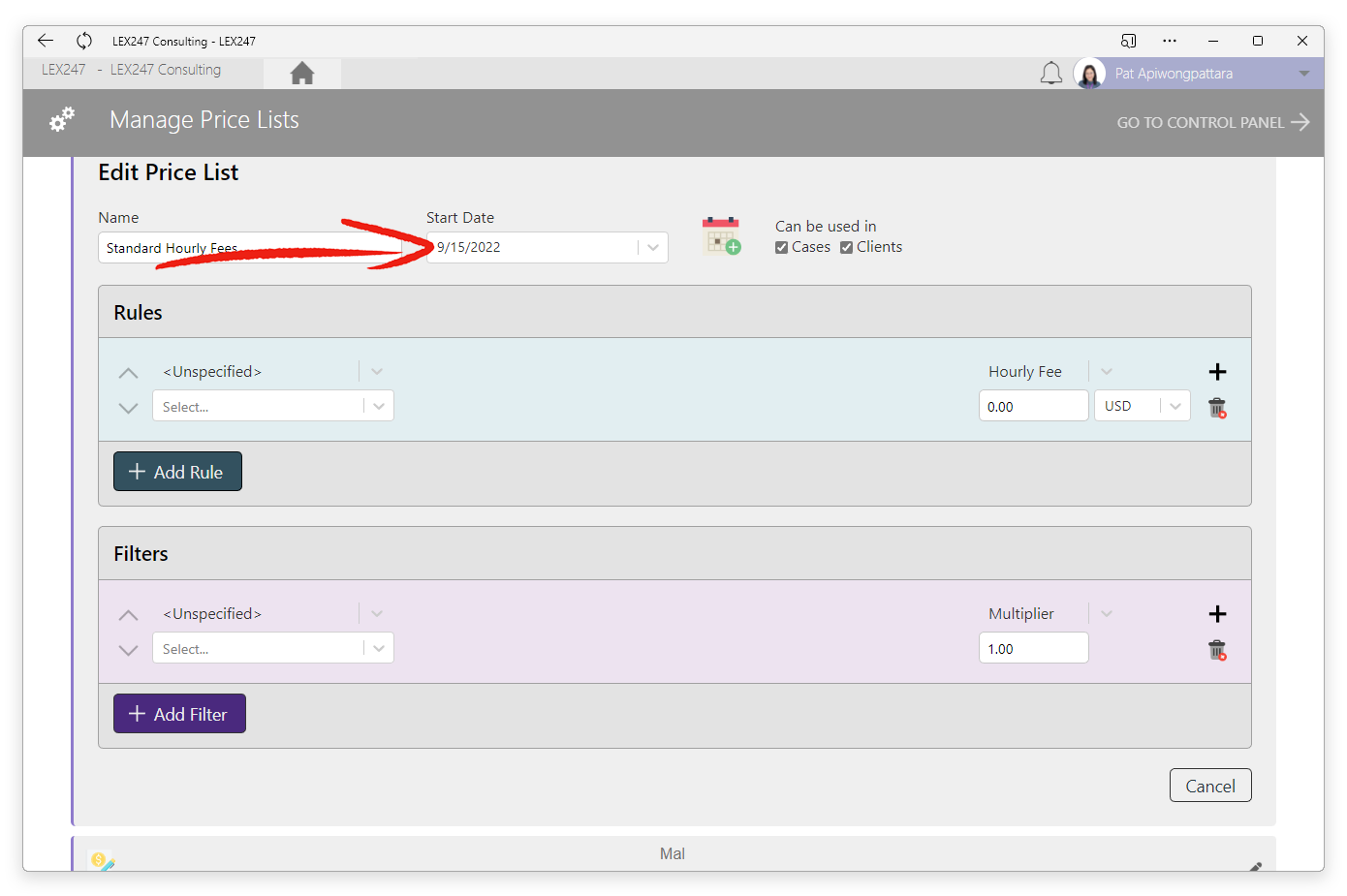This screenshot has height=896, width=1347.
Task: Open the filter's Unspecified type dropdown
Action: [x=273, y=614]
